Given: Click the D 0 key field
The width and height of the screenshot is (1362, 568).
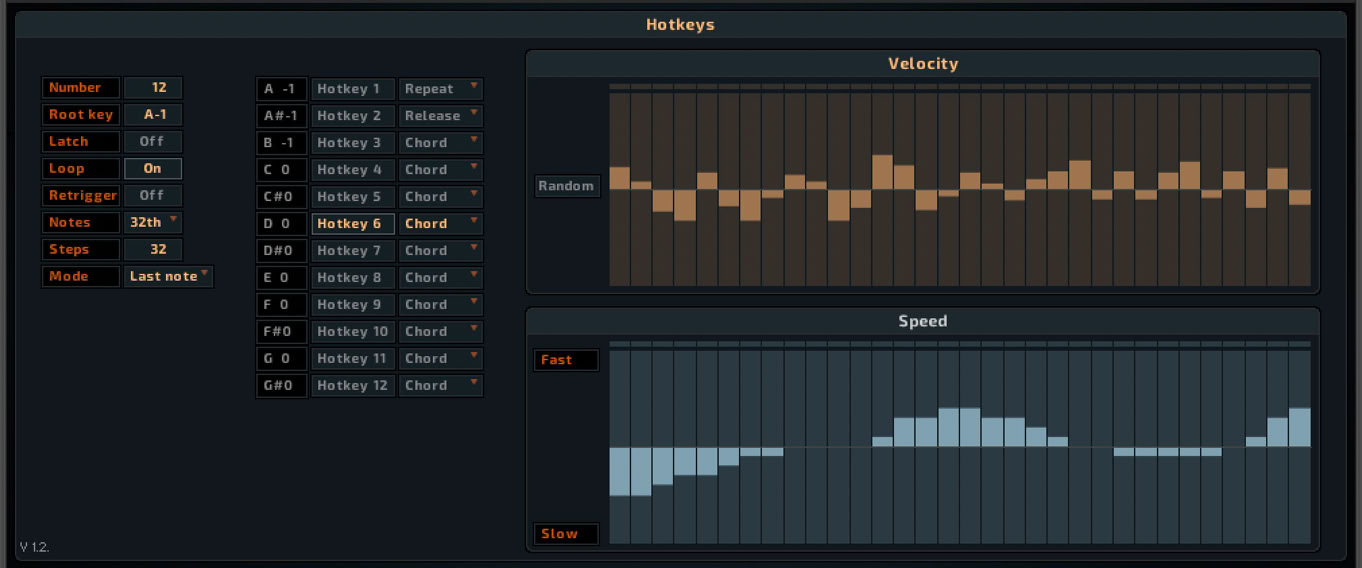Looking at the screenshot, I should point(282,224).
